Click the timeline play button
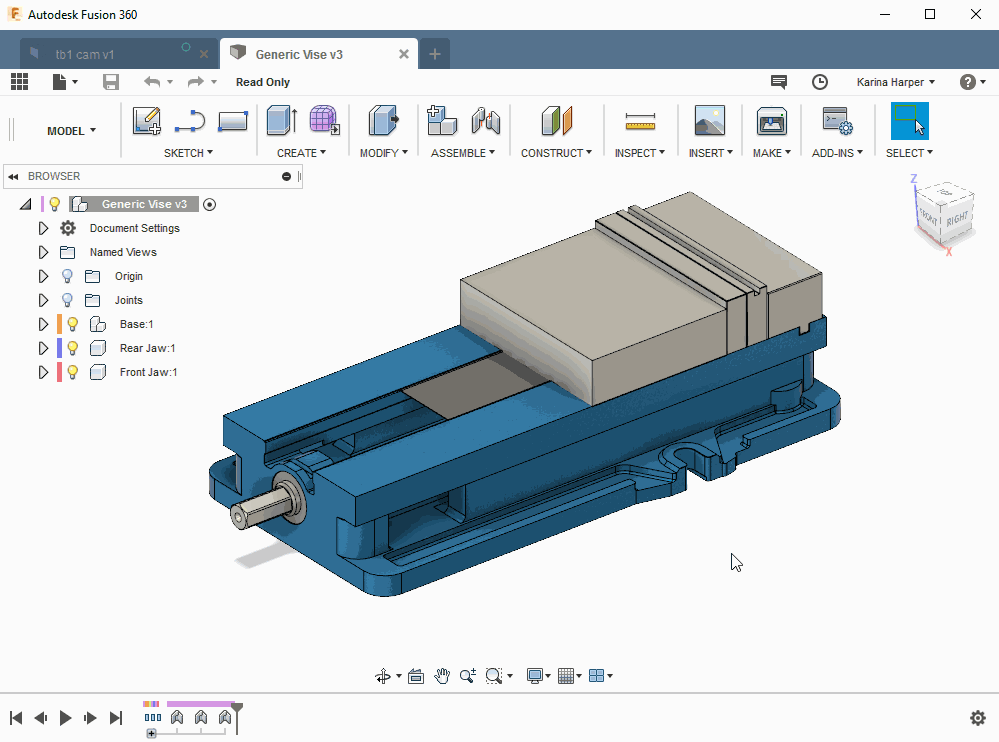999x742 pixels. [x=65, y=718]
